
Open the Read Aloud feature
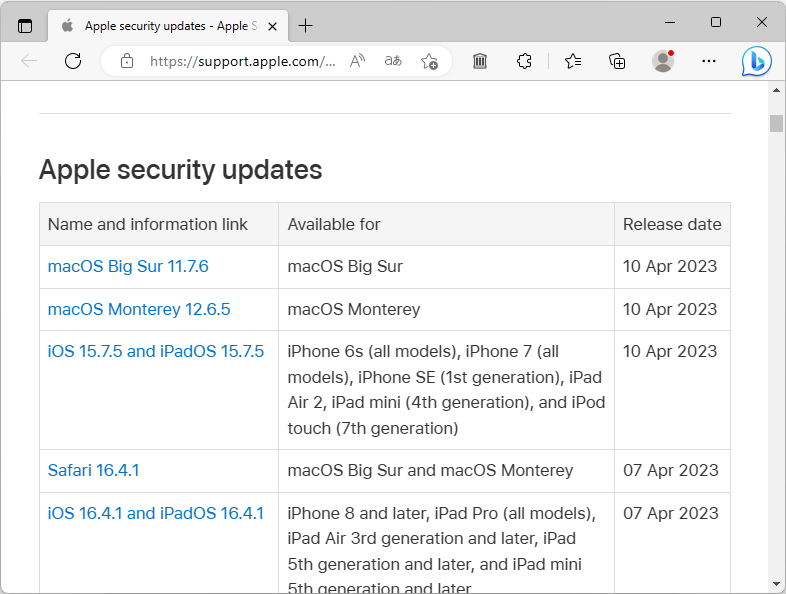pos(357,61)
